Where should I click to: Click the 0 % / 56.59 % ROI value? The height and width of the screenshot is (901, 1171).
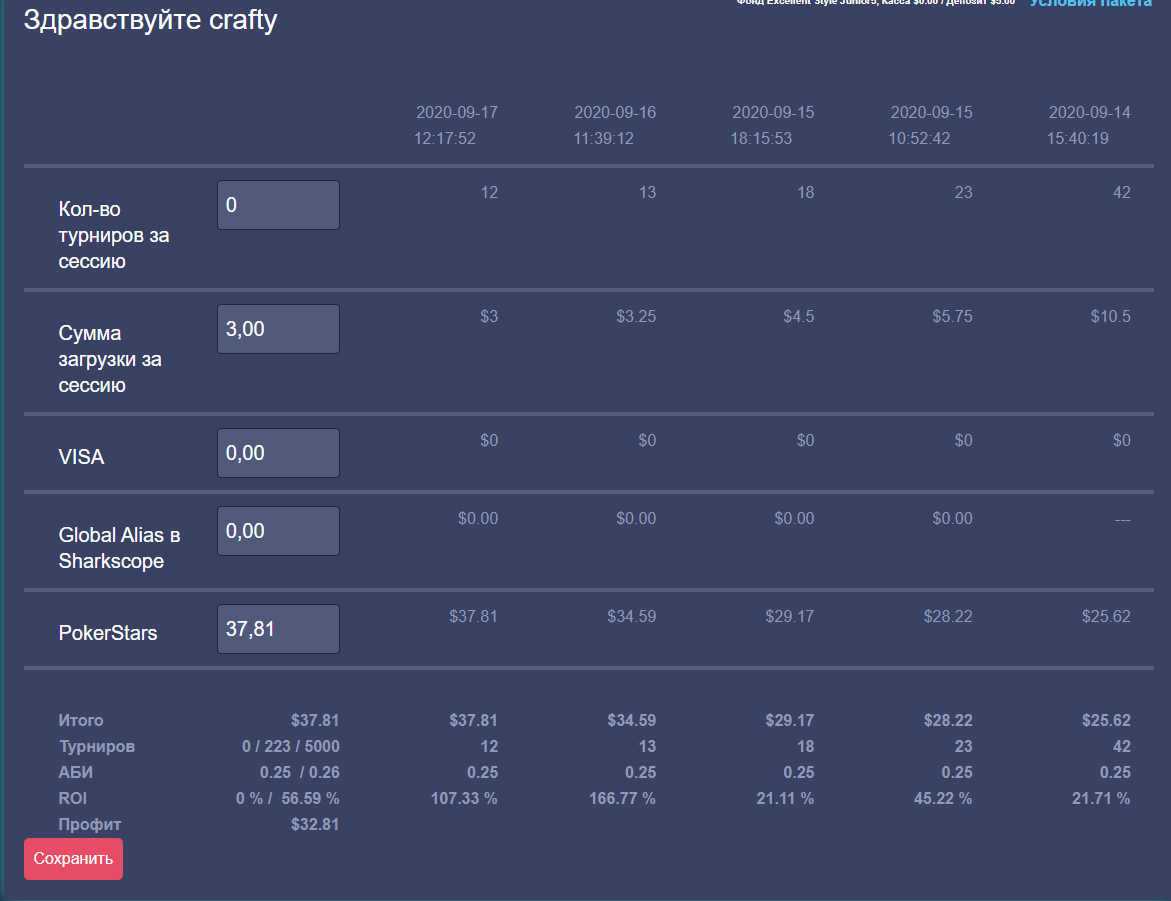288,799
